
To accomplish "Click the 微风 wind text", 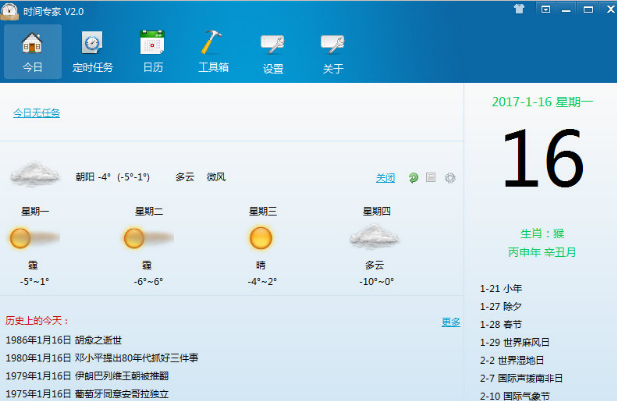I will [x=216, y=177].
